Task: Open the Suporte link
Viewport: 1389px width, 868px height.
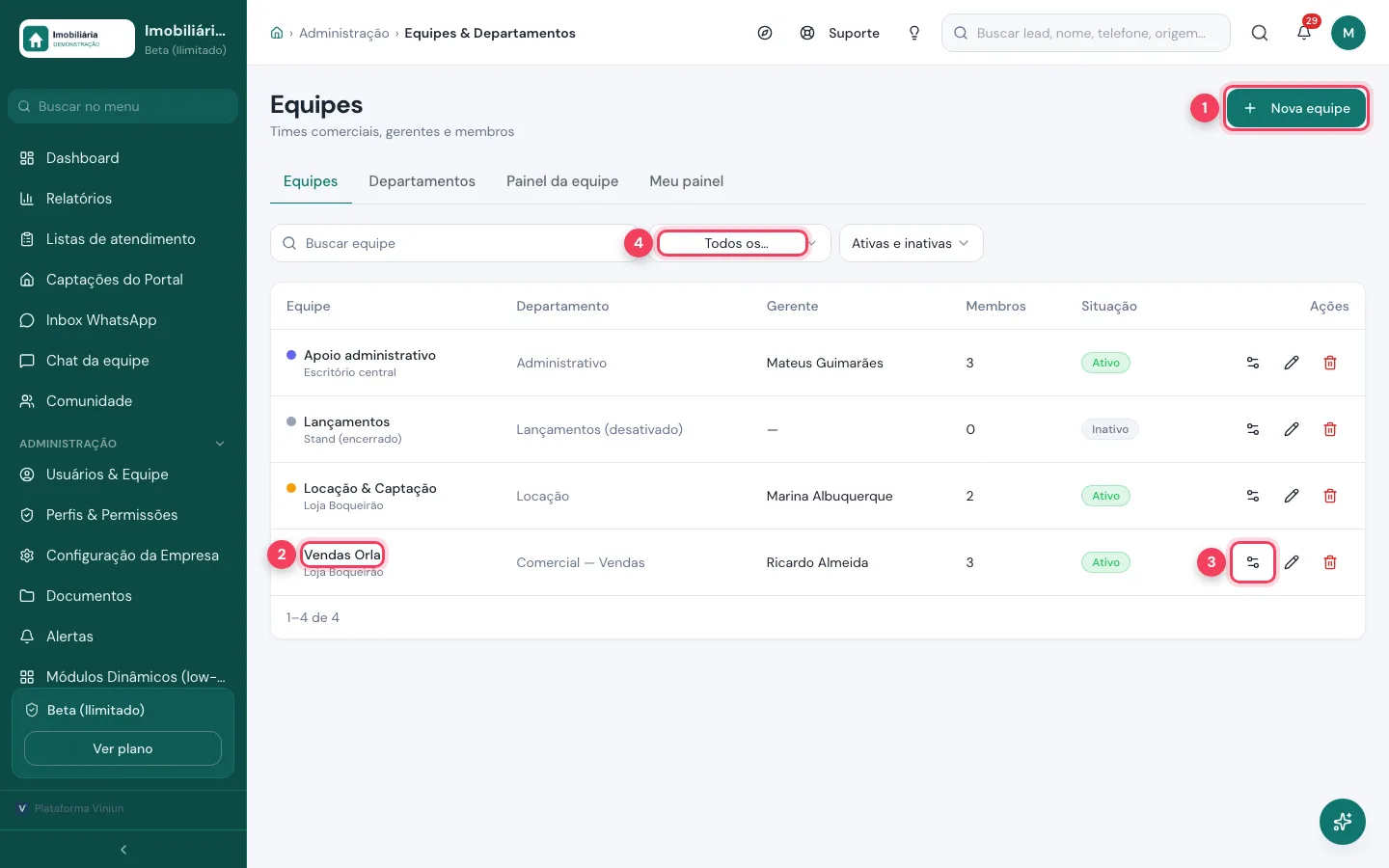Action: tap(840, 33)
